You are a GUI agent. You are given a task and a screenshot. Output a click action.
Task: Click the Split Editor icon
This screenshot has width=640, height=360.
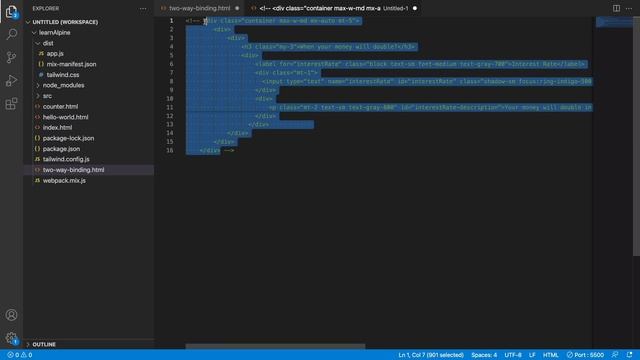click(616, 8)
